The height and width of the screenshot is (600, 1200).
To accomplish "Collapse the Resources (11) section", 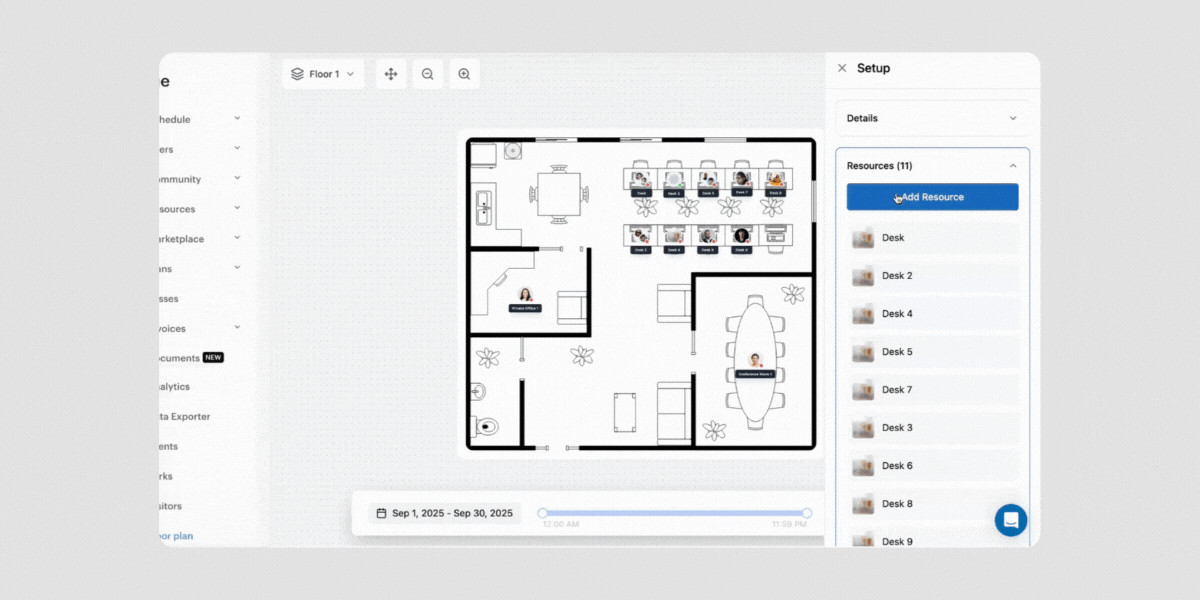I will (x=1012, y=165).
